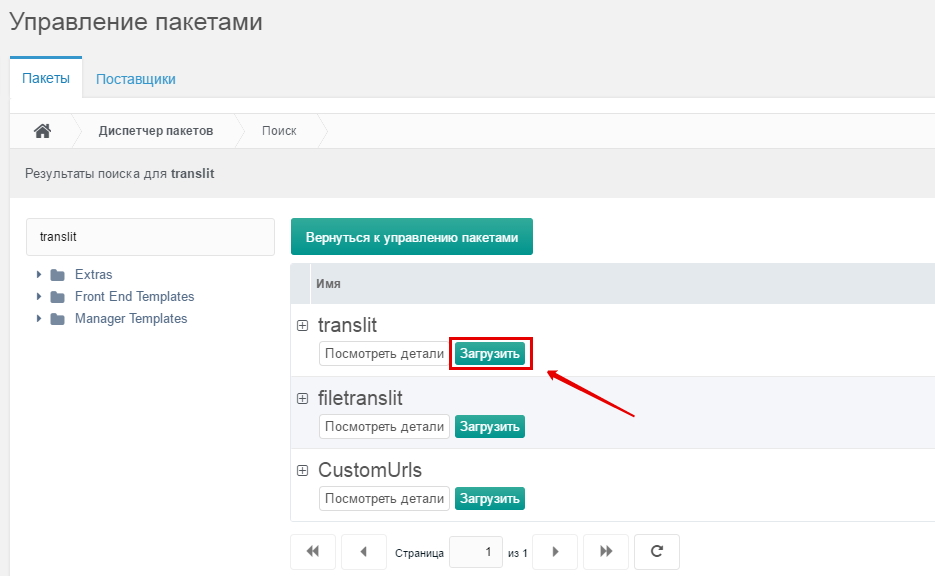This screenshot has height=576, width=935.
Task: Click Вернуться к управлению пакетами button
Action: (x=411, y=237)
